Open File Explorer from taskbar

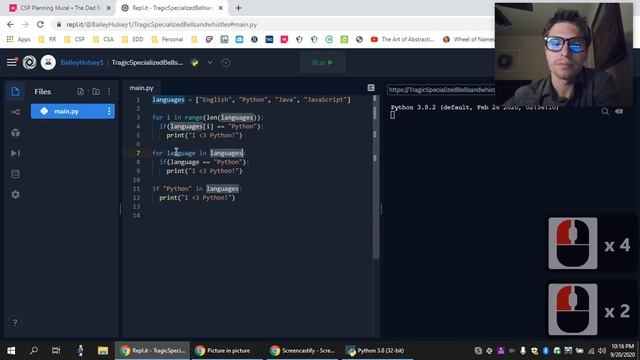click(x=102, y=351)
